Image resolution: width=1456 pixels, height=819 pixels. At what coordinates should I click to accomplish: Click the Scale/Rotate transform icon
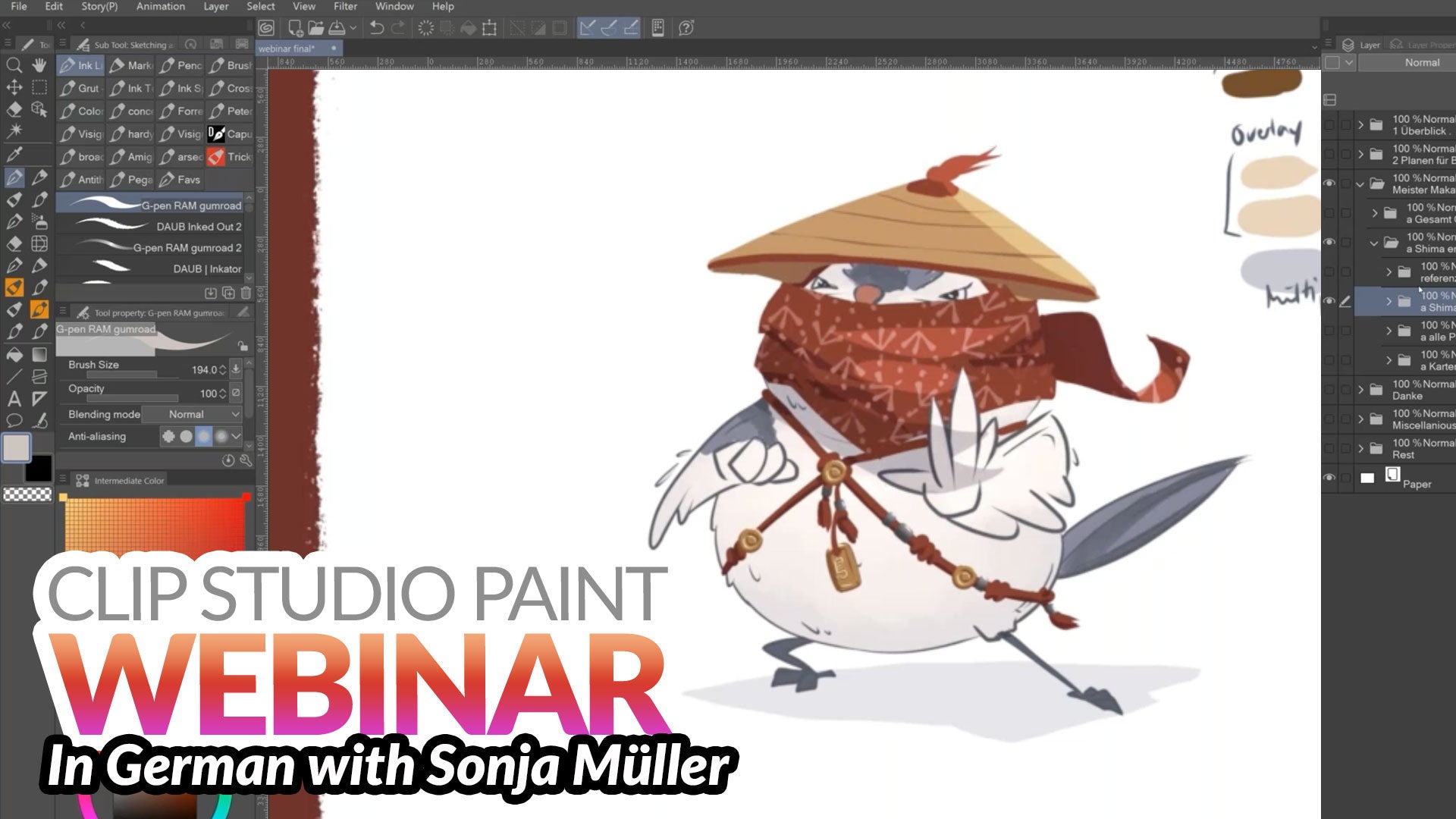pos(490,28)
